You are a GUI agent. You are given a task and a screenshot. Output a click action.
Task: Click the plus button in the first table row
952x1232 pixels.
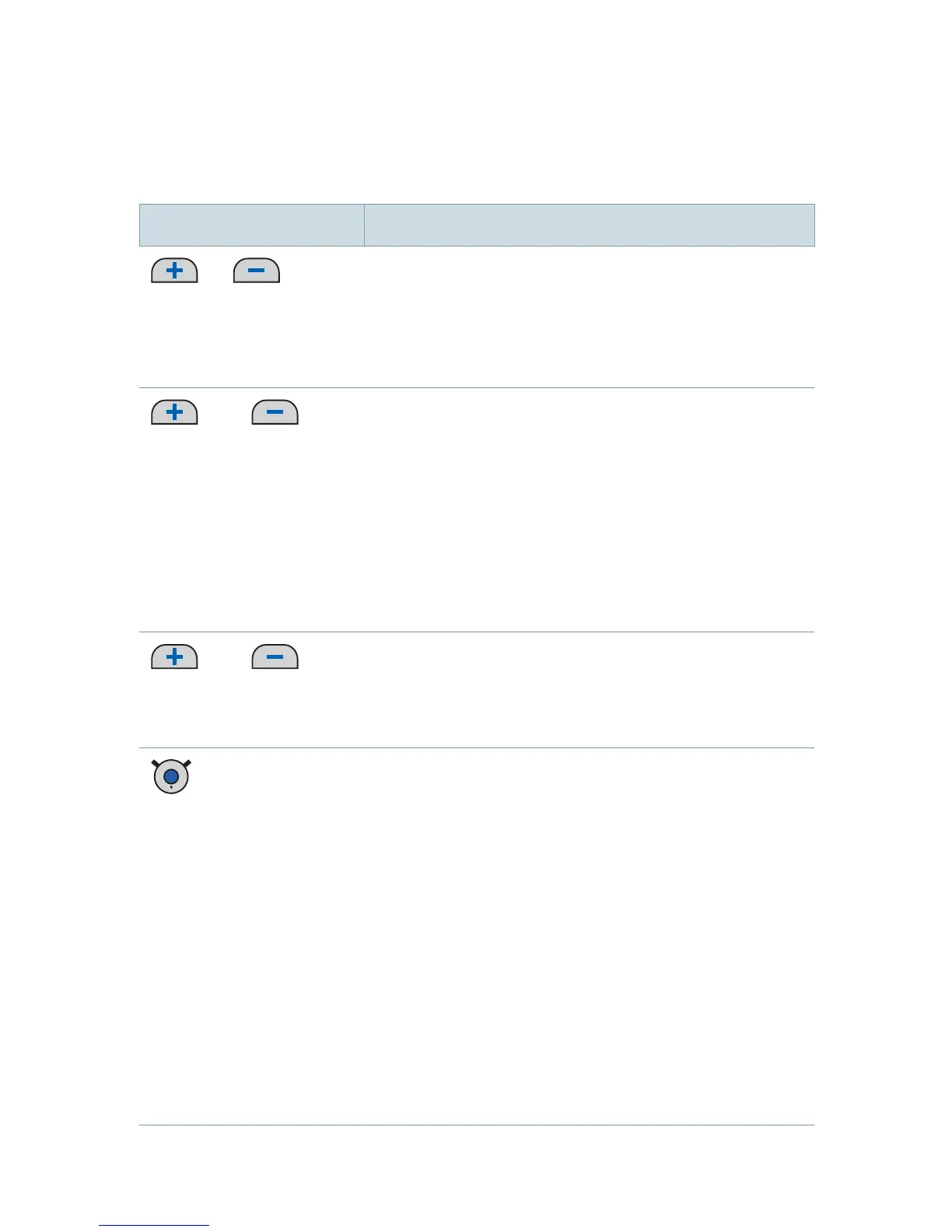click(174, 271)
